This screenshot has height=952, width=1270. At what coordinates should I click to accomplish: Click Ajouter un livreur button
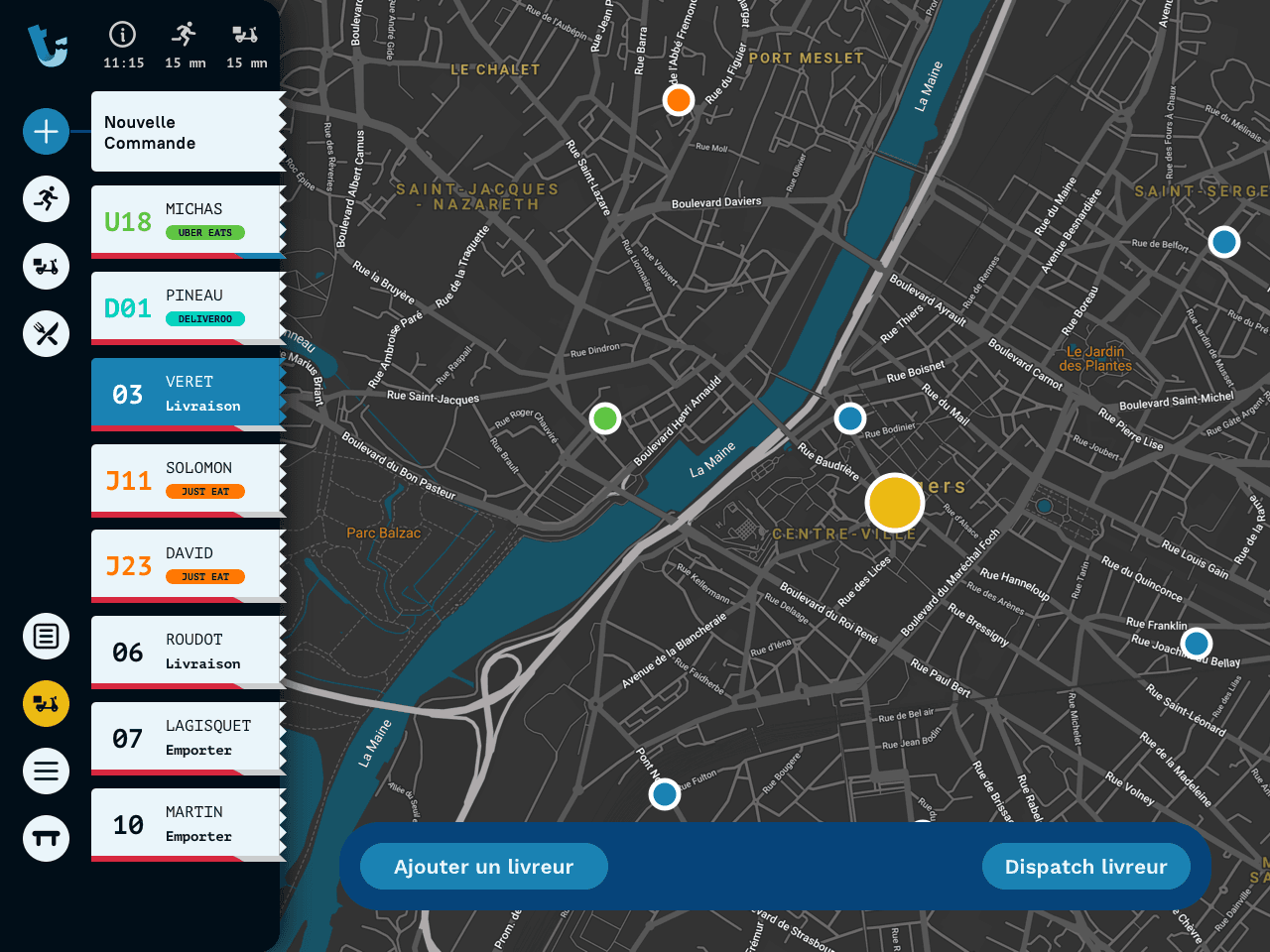[x=484, y=867]
